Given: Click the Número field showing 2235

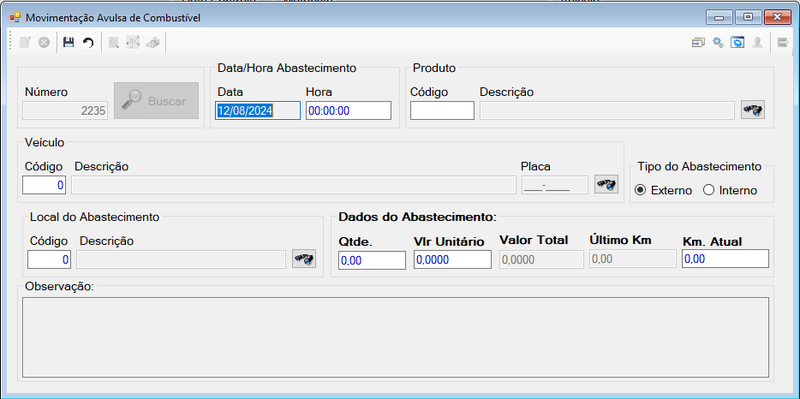Looking at the screenshot, I should click(x=65, y=111).
